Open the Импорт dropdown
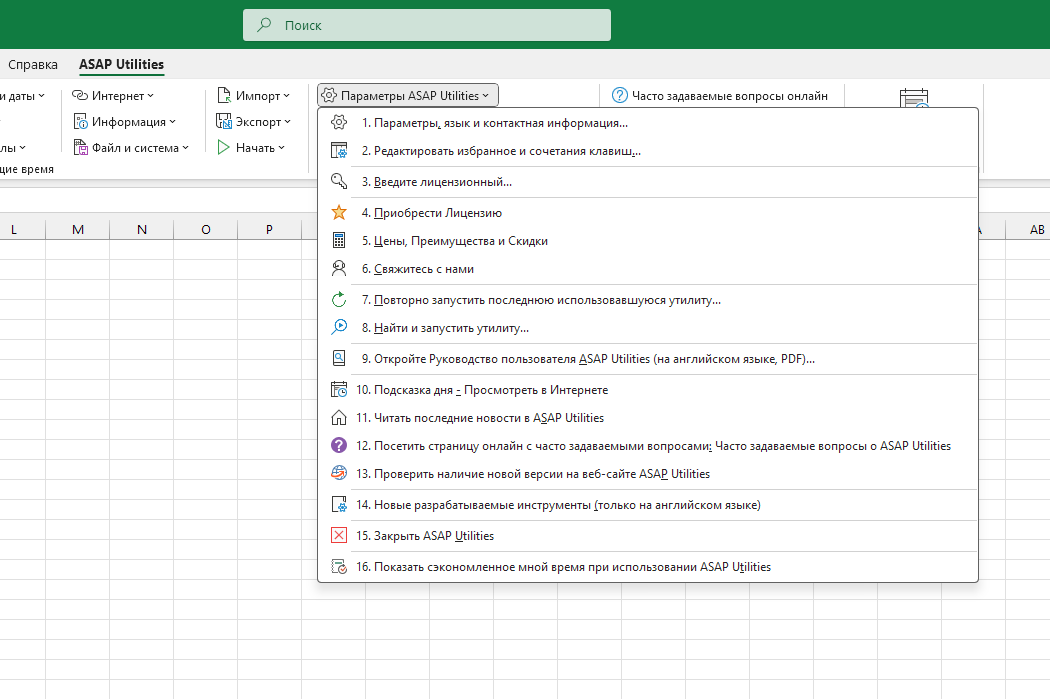Screen dimensions: 1050x699 point(253,96)
